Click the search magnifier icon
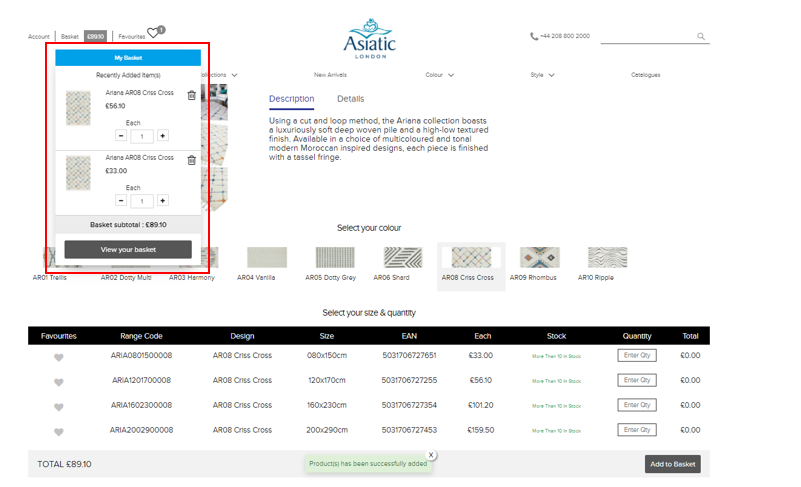The width and height of the screenshot is (801, 487). pos(701,36)
